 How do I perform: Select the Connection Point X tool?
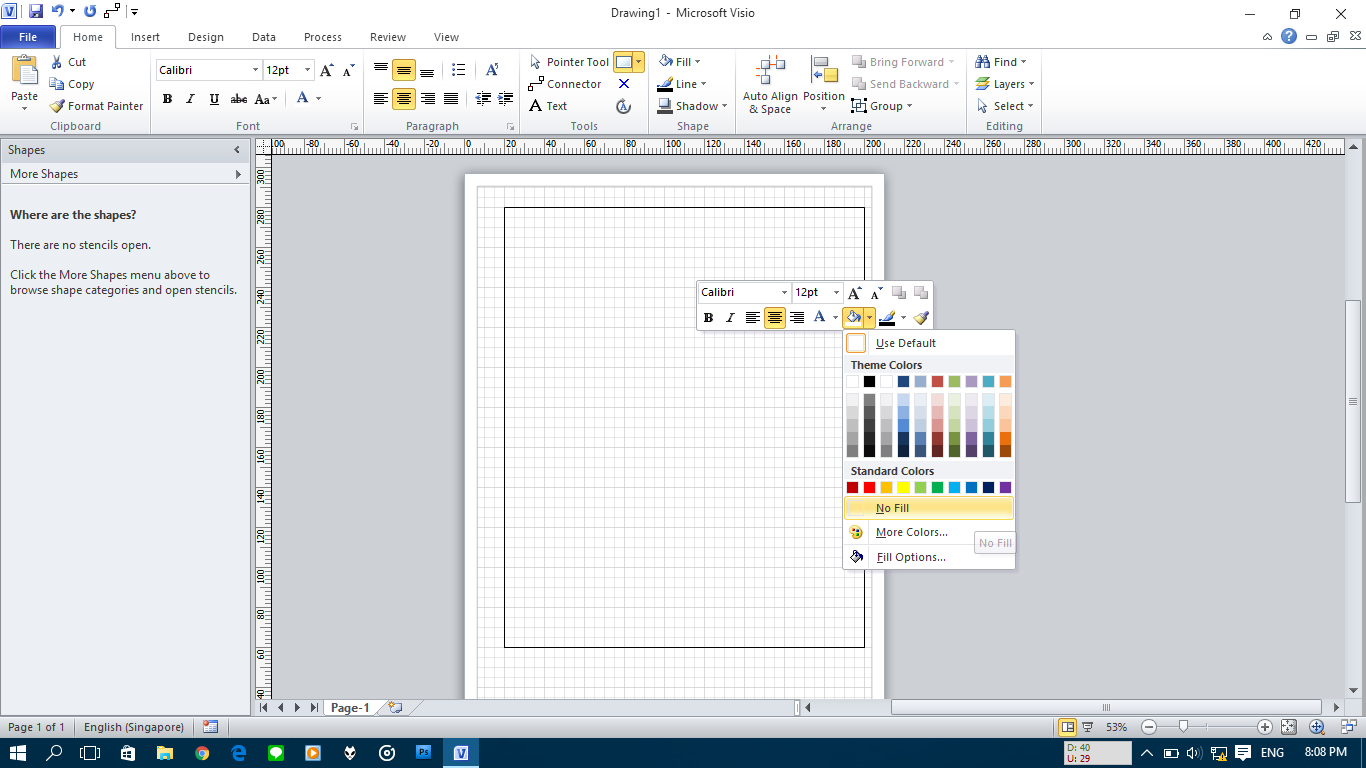pos(624,84)
